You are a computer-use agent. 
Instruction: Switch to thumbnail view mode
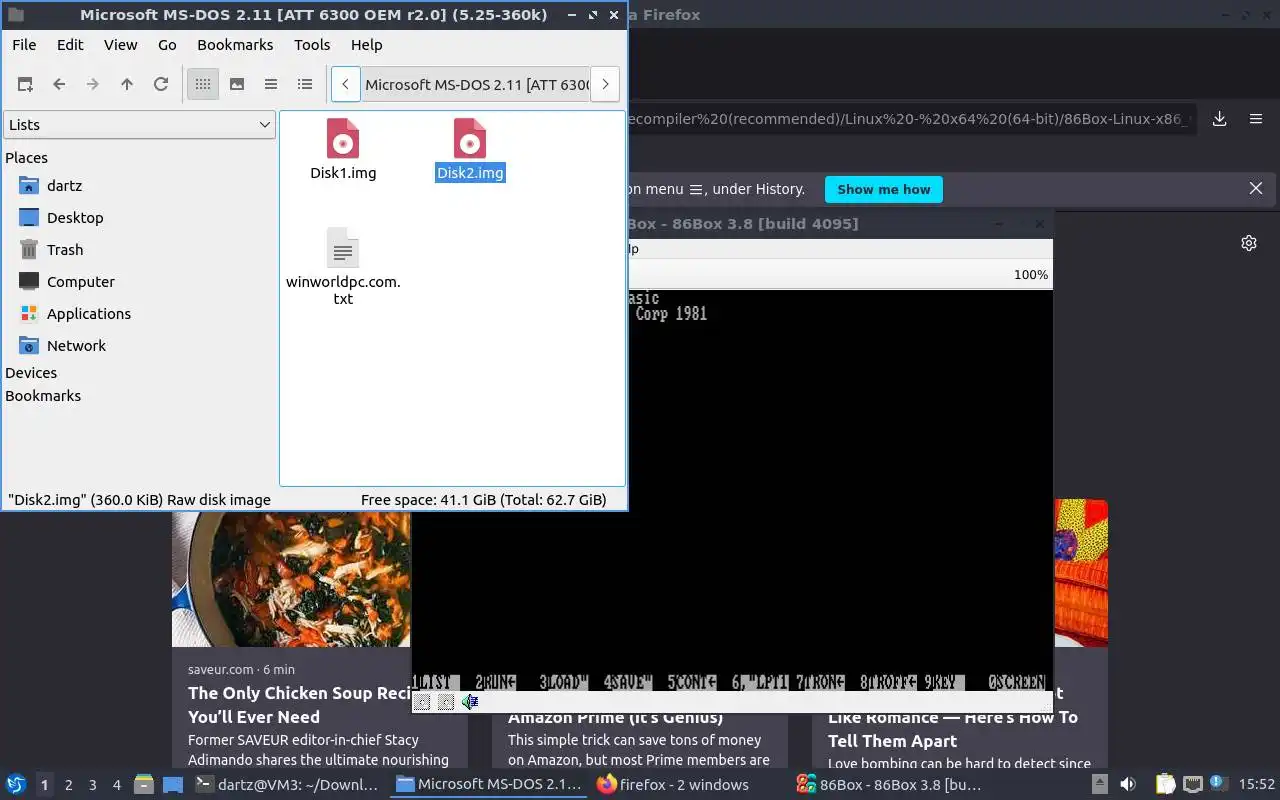(x=237, y=85)
